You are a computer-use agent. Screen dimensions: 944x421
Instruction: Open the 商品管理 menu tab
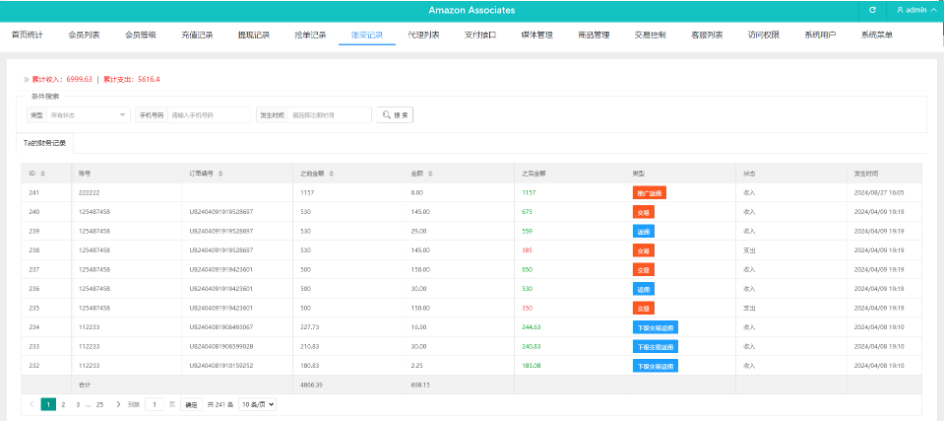point(593,35)
